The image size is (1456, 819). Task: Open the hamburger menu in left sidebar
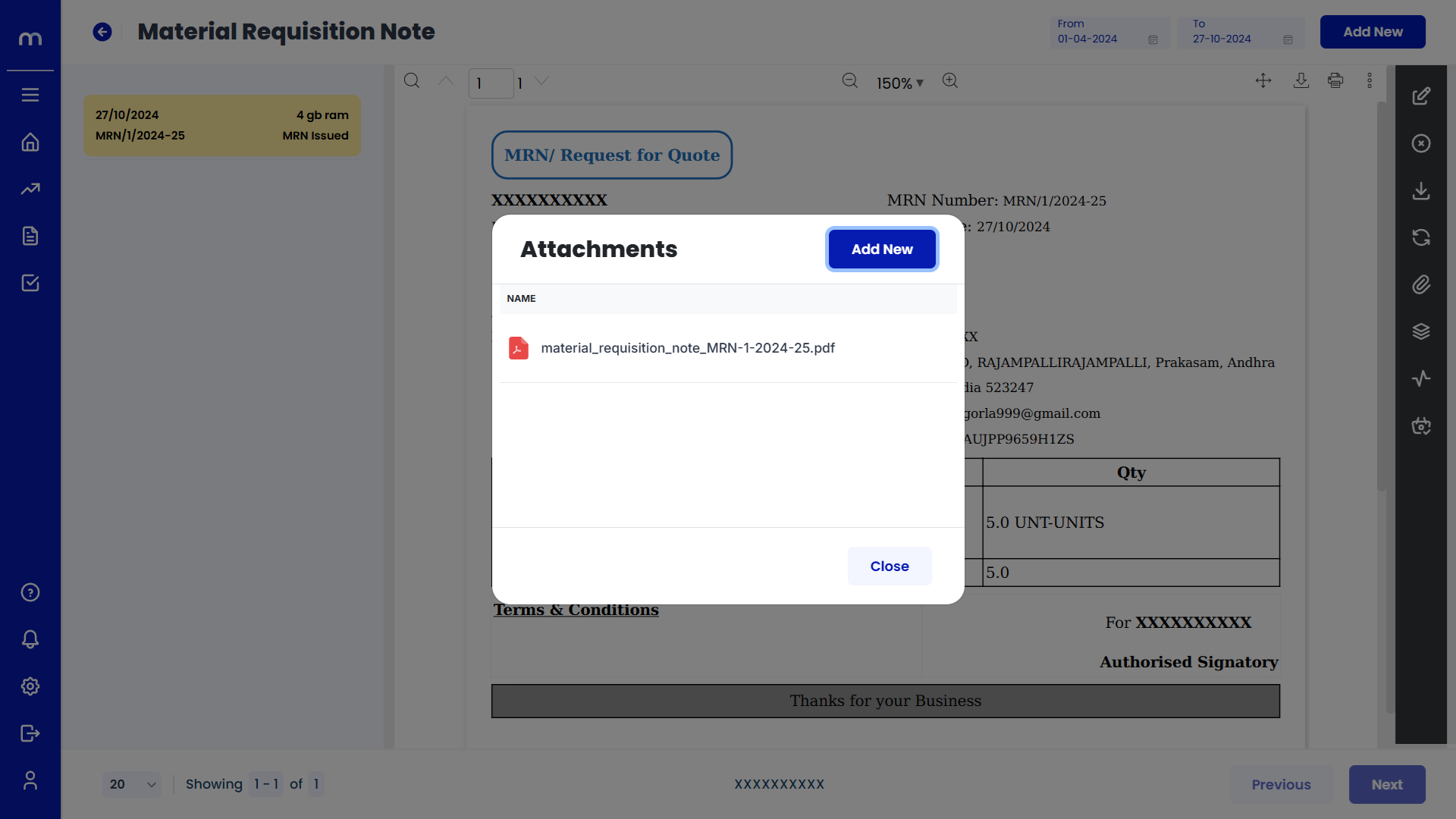tap(30, 95)
